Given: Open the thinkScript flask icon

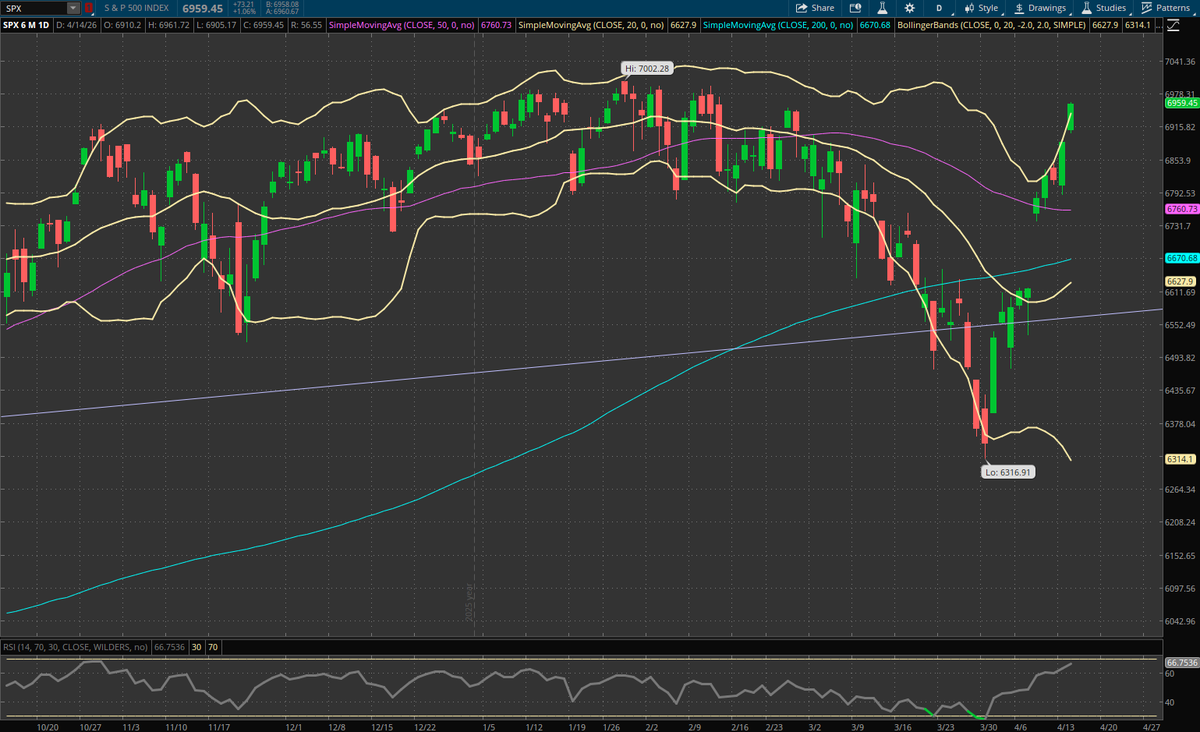Looking at the screenshot, I should [884, 7].
